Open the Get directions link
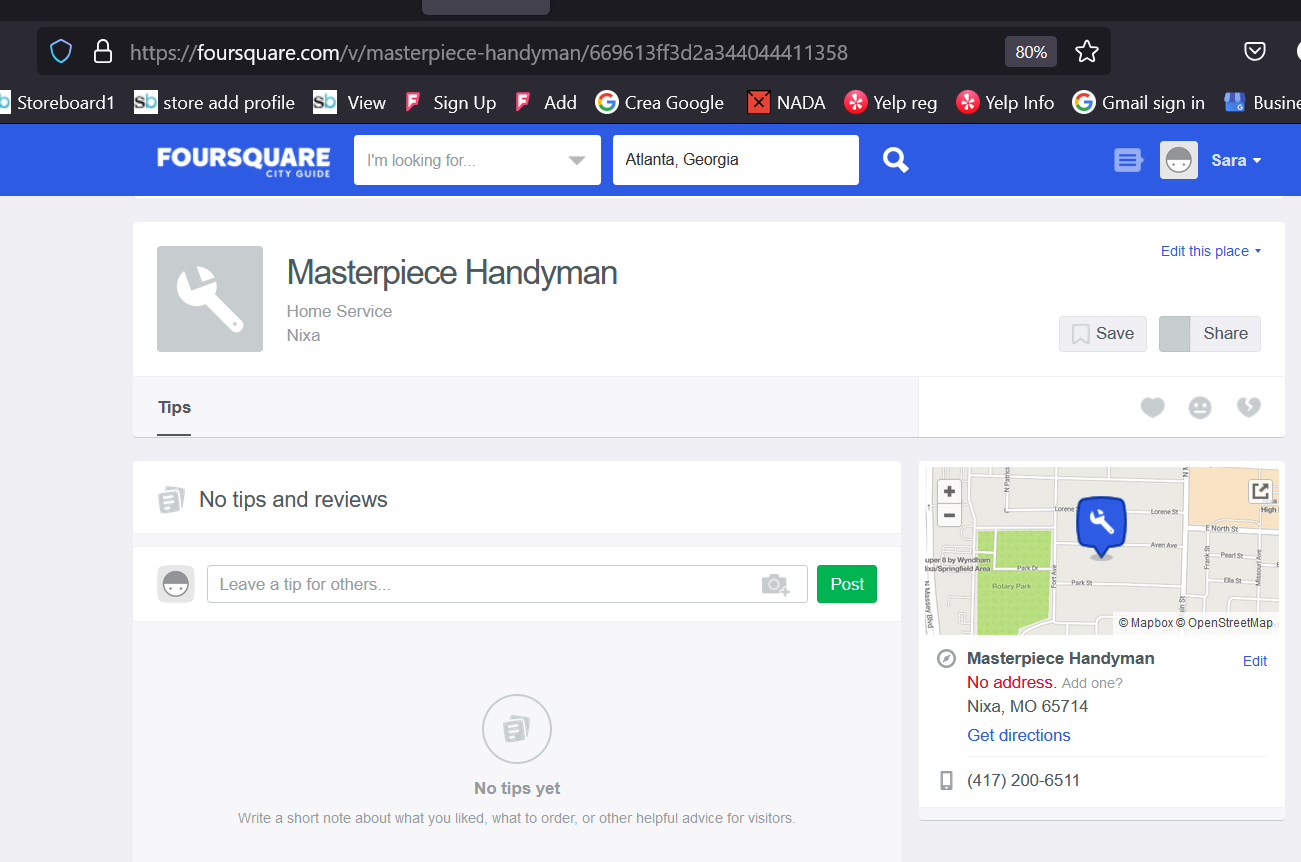 coord(1019,735)
